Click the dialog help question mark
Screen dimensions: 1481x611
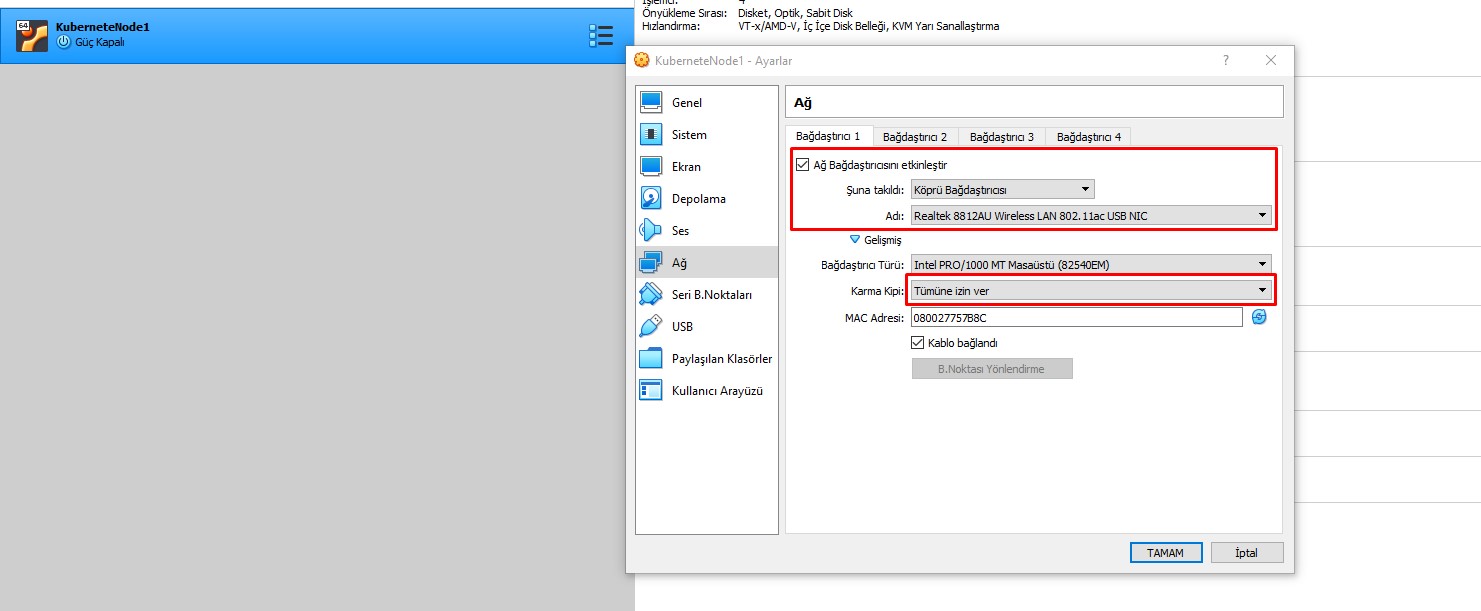(x=1226, y=61)
